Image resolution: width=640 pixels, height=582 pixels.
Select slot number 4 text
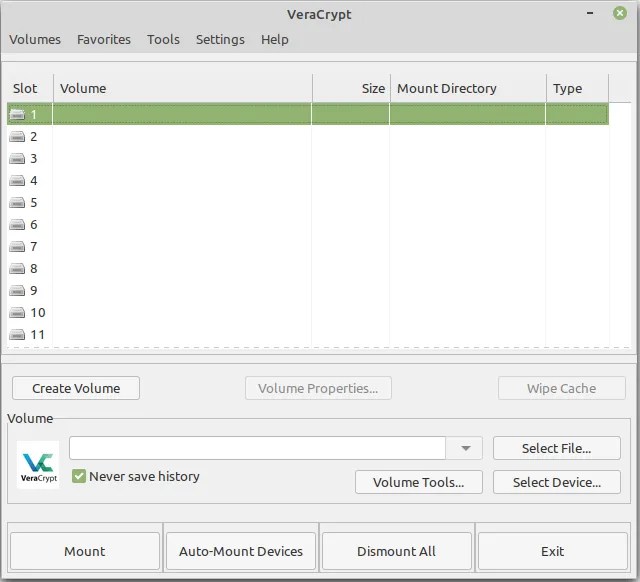coord(34,181)
